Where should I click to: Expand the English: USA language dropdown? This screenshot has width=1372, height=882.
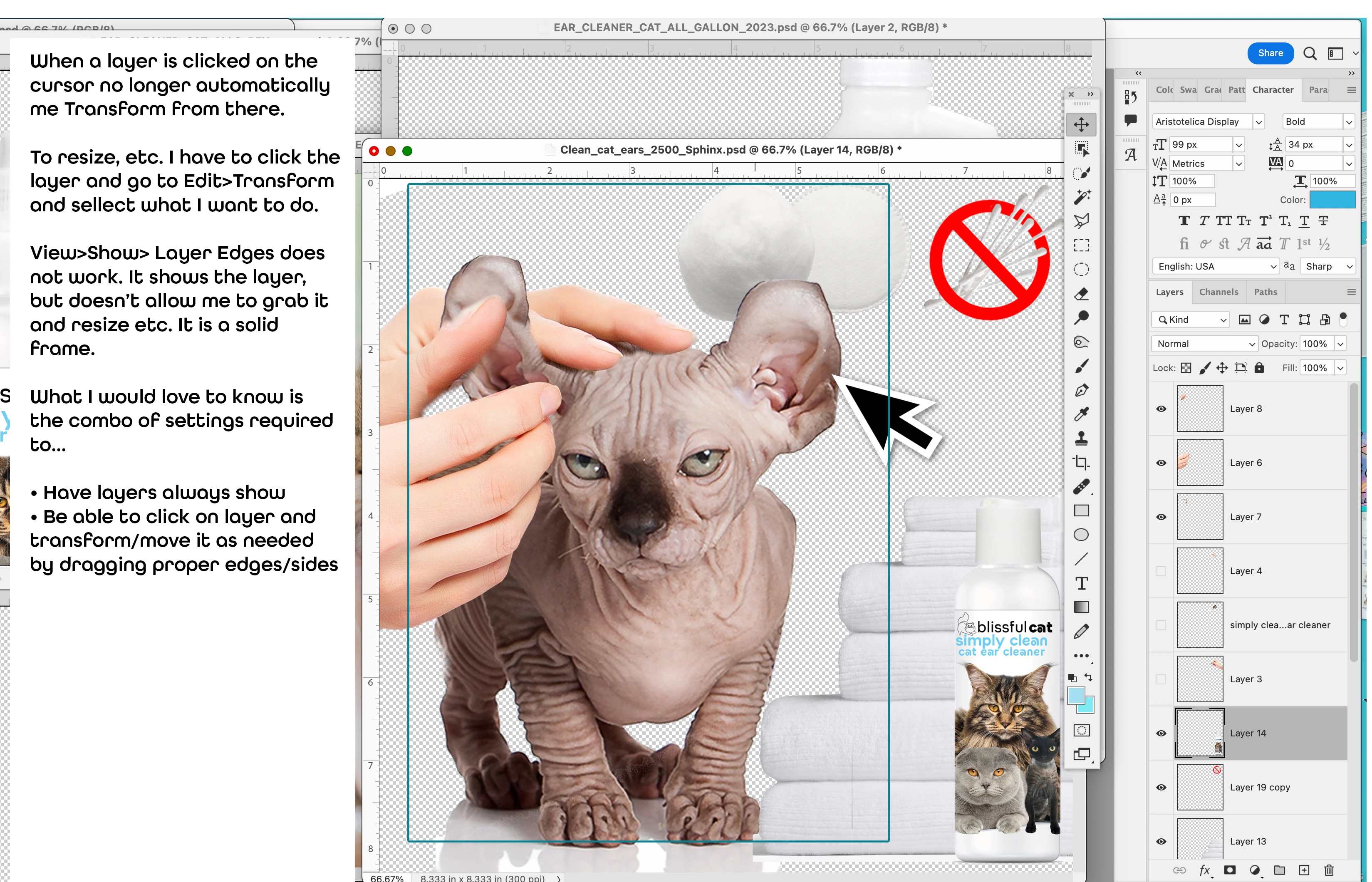click(x=1214, y=266)
